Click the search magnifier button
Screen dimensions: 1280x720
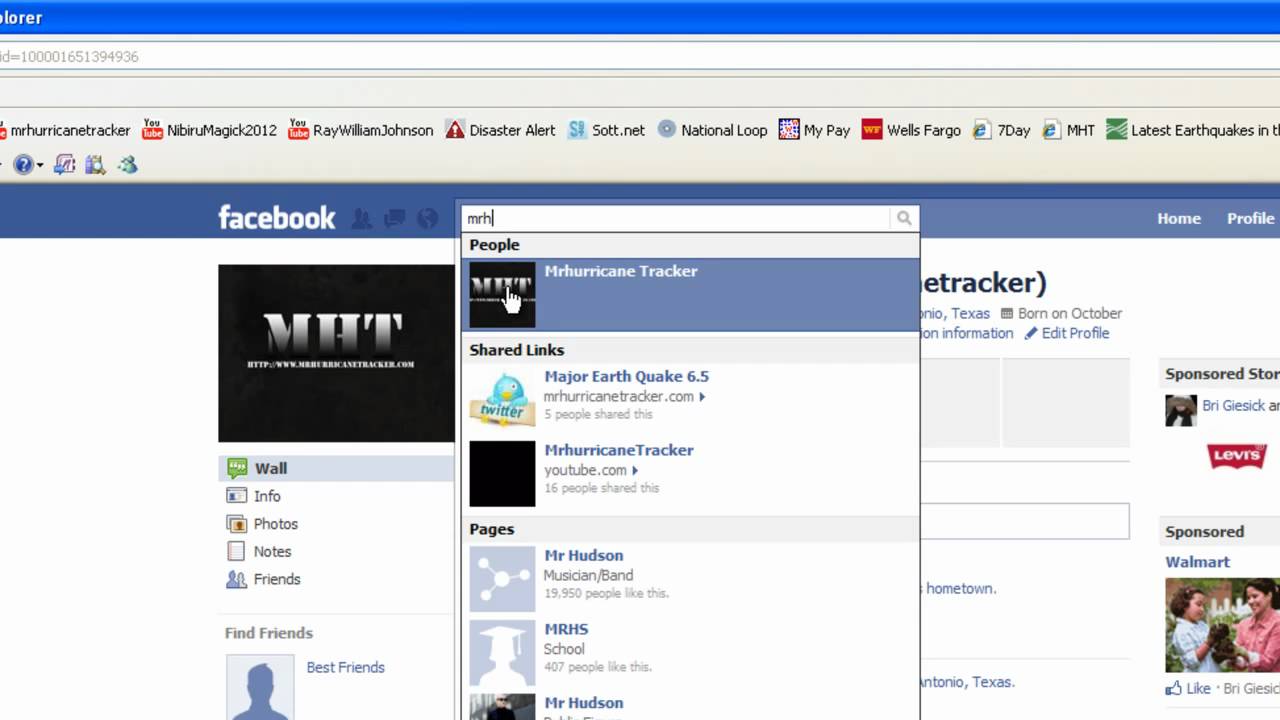904,218
